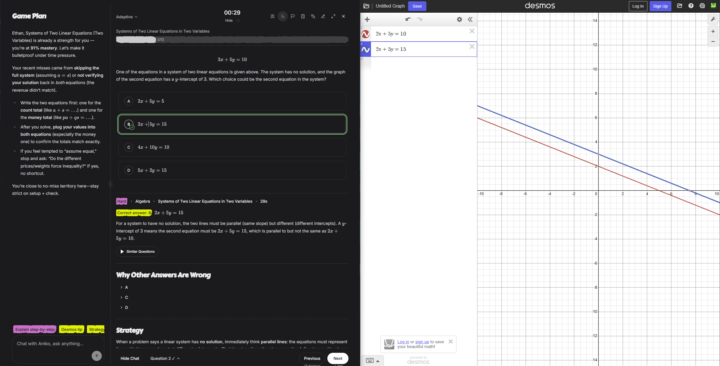The width and height of the screenshot is (720, 366).
Task: Click the sidebar collapse handle next to Game Plan
Action: [110, 184]
